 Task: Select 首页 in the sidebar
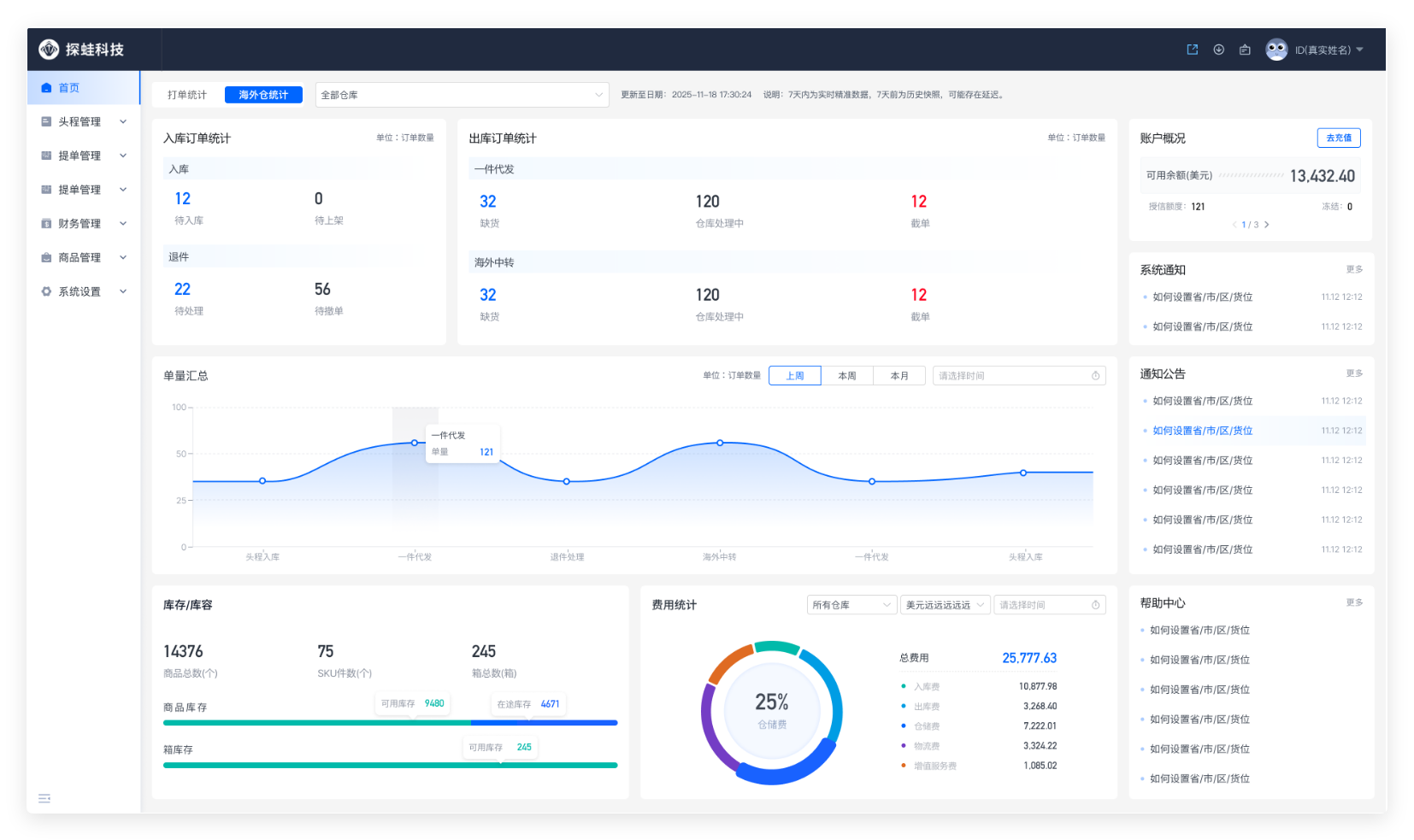pyautogui.click(x=68, y=88)
